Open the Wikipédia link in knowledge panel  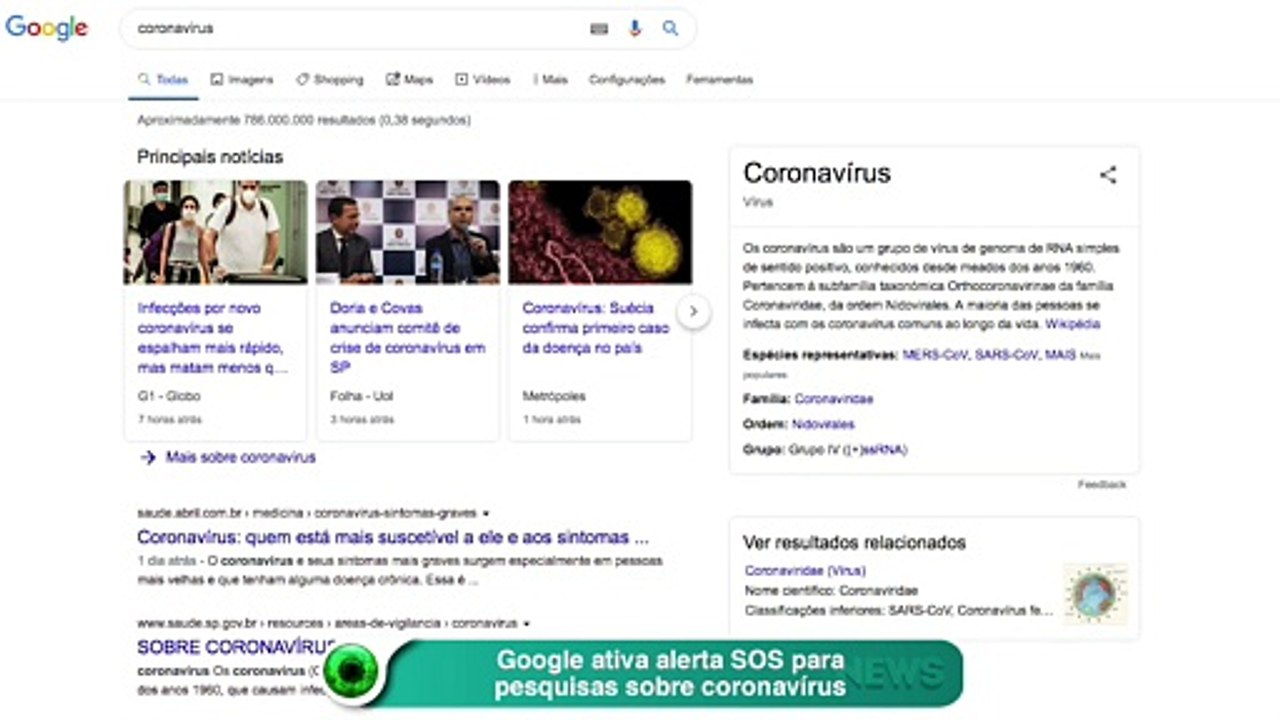1073,325
